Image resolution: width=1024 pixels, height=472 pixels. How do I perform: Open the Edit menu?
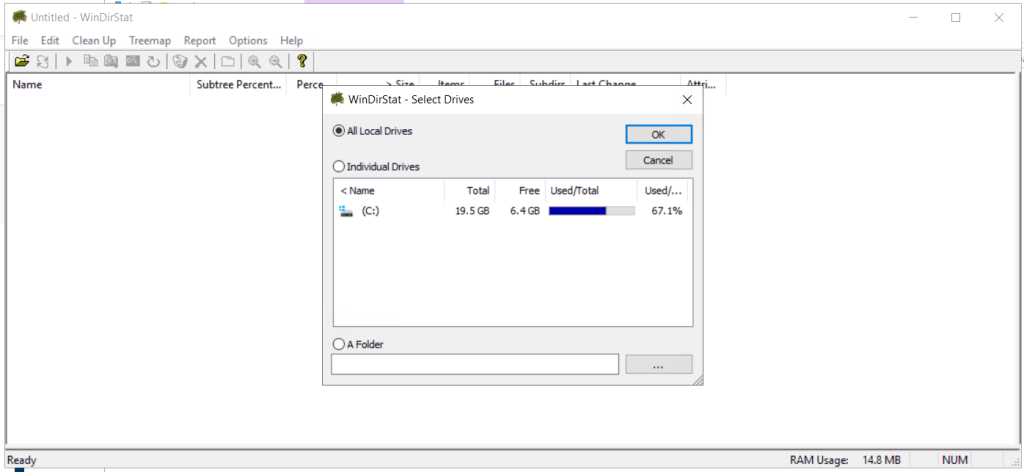pyautogui.click(x=50, y=40)
